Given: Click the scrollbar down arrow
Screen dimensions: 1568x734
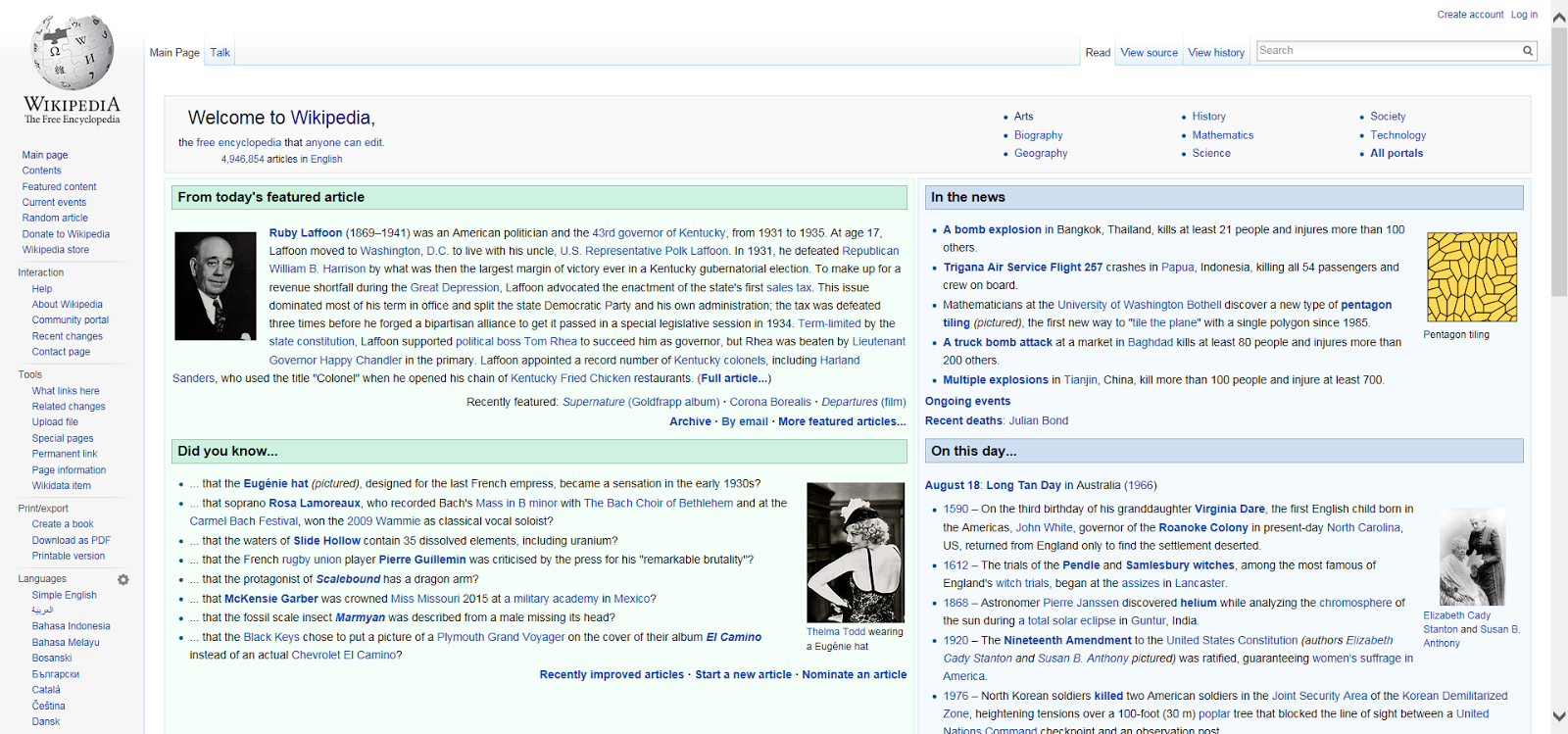Looking at the screenshot, I should coord(1559,716).
